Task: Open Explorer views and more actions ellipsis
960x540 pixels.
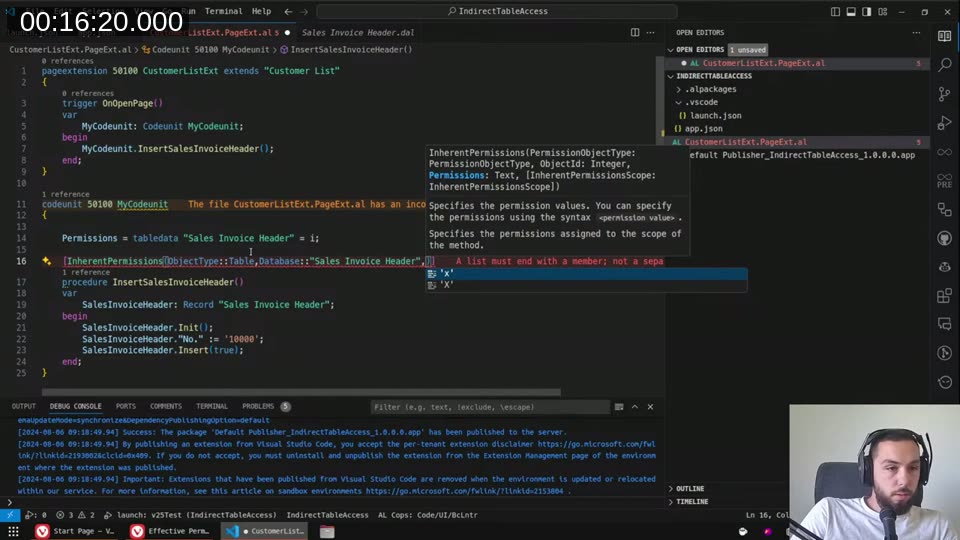Action: [x=916, y=32]
